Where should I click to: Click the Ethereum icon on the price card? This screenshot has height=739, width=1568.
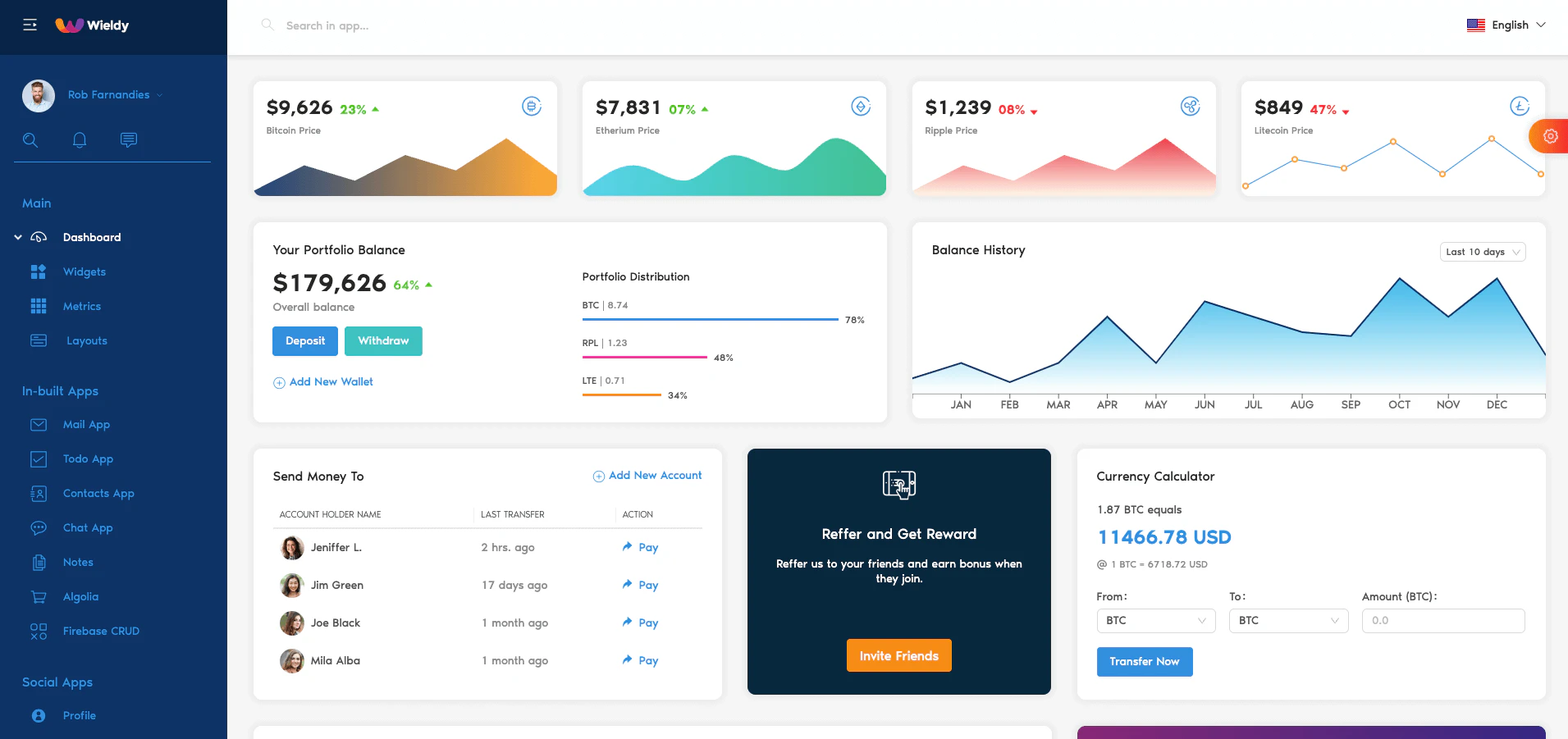pyautogui.click(x=861, y=106)
